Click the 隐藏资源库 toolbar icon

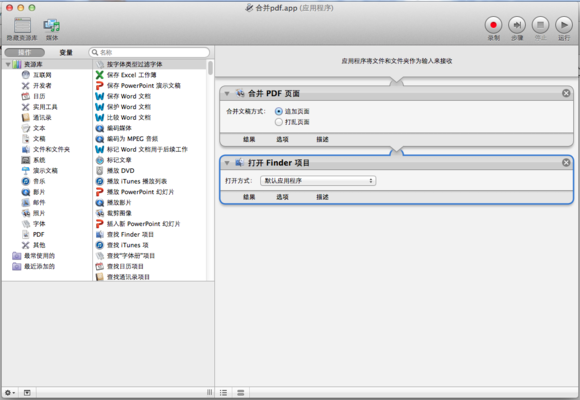coord(22,25)
